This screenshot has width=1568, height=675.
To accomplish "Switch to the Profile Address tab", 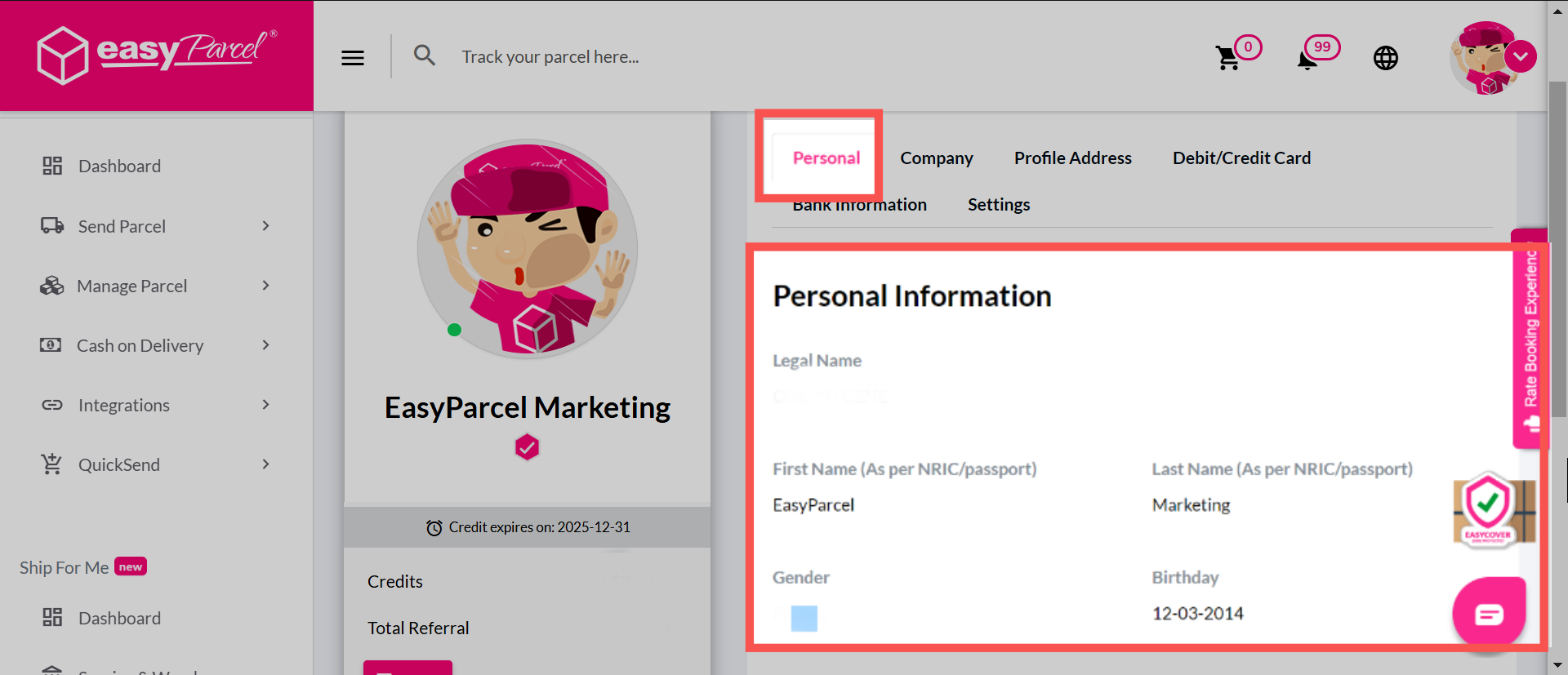I will [x=1072, y=158].
